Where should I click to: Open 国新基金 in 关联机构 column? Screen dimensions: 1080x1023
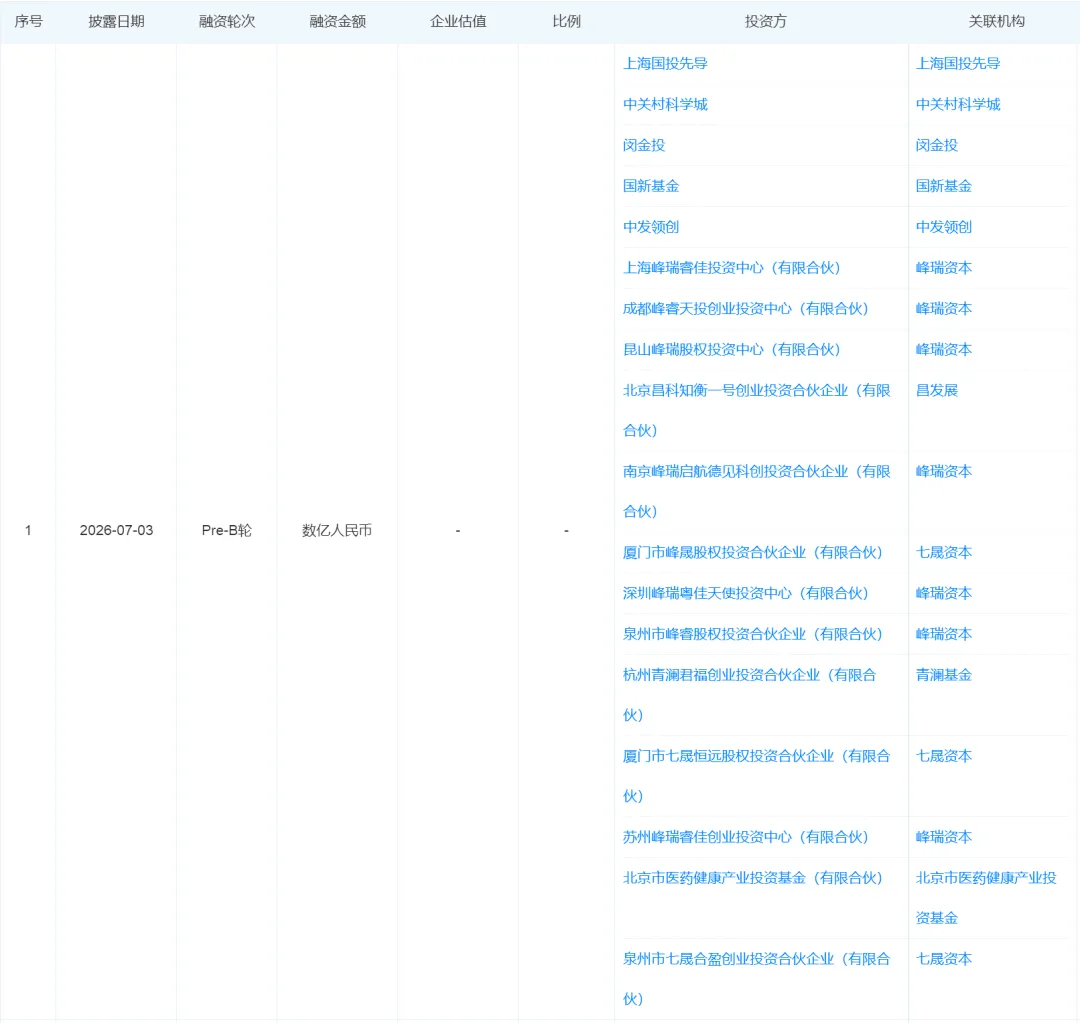(944, 186)
